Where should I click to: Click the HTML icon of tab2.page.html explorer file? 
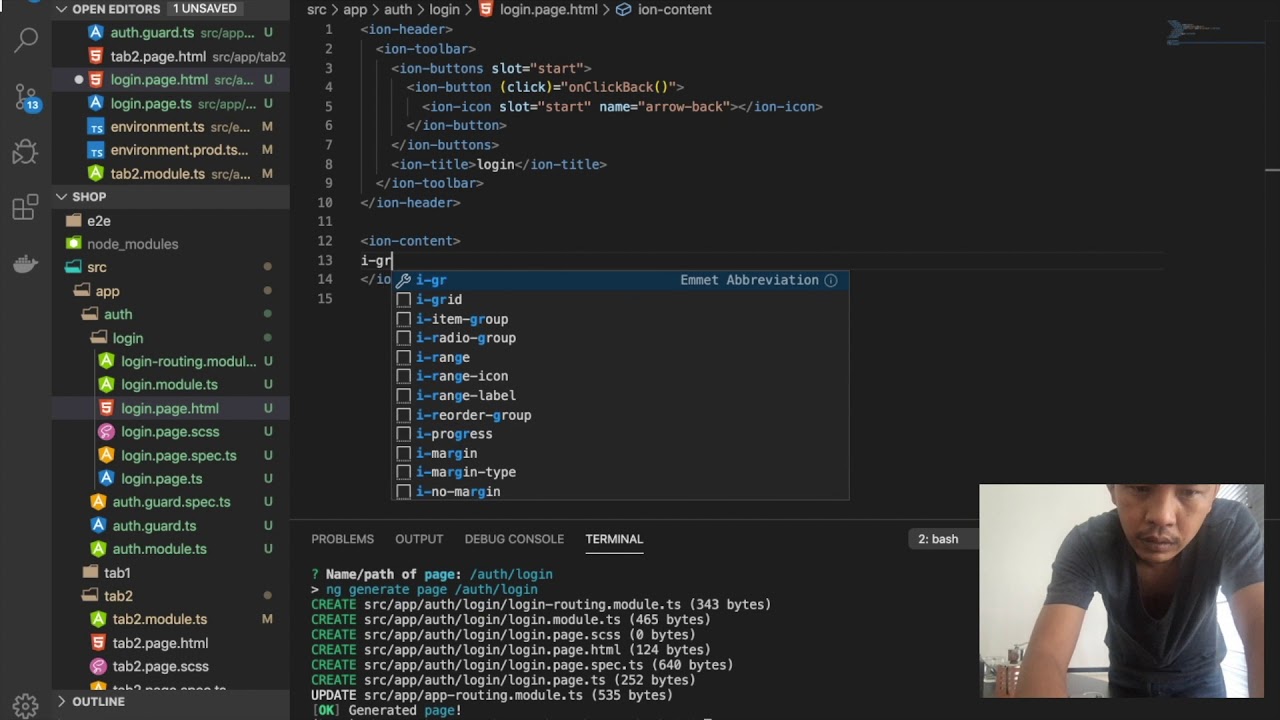coord(98,643)
